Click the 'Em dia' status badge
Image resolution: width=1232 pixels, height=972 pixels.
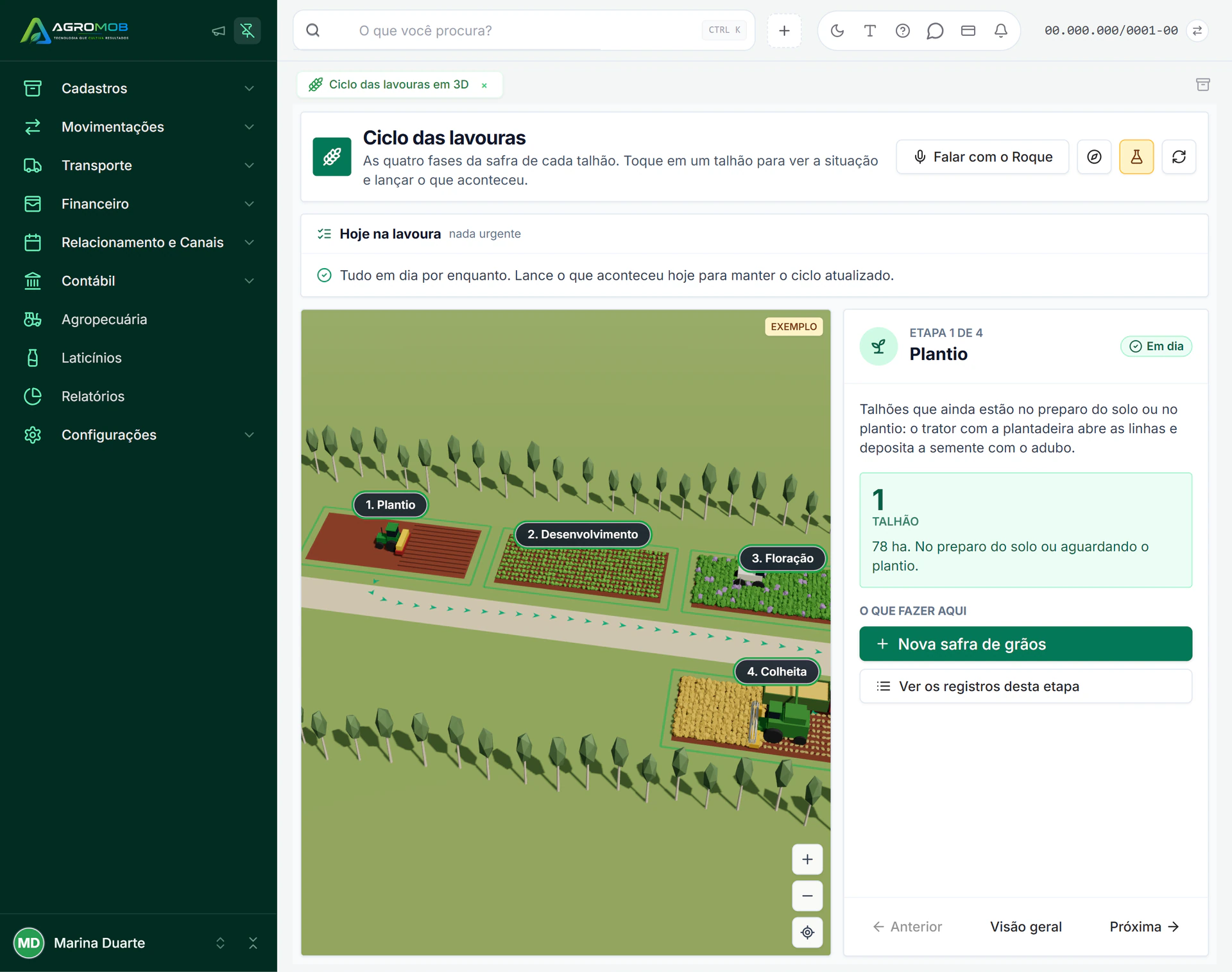click(x=1156, y=346)
